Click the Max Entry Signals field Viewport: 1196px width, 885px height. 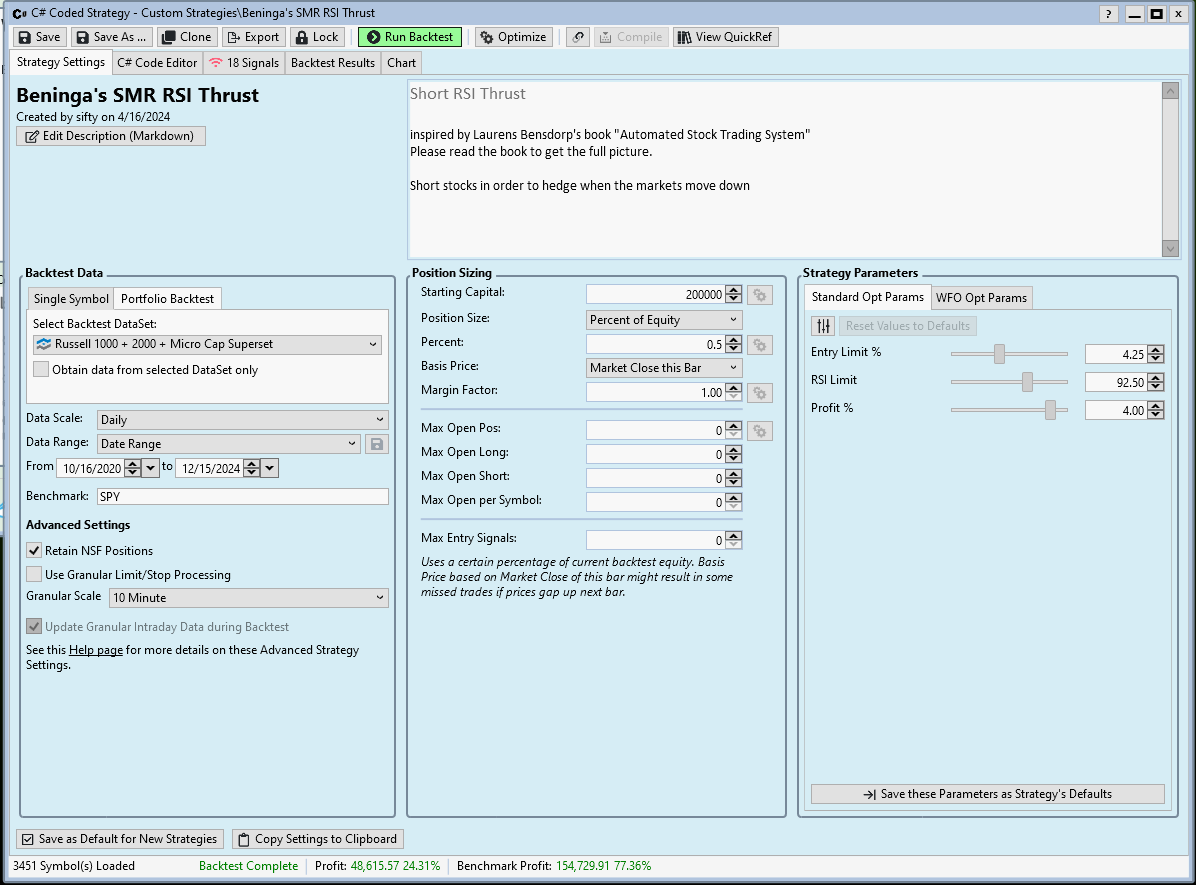coord(655,539)
